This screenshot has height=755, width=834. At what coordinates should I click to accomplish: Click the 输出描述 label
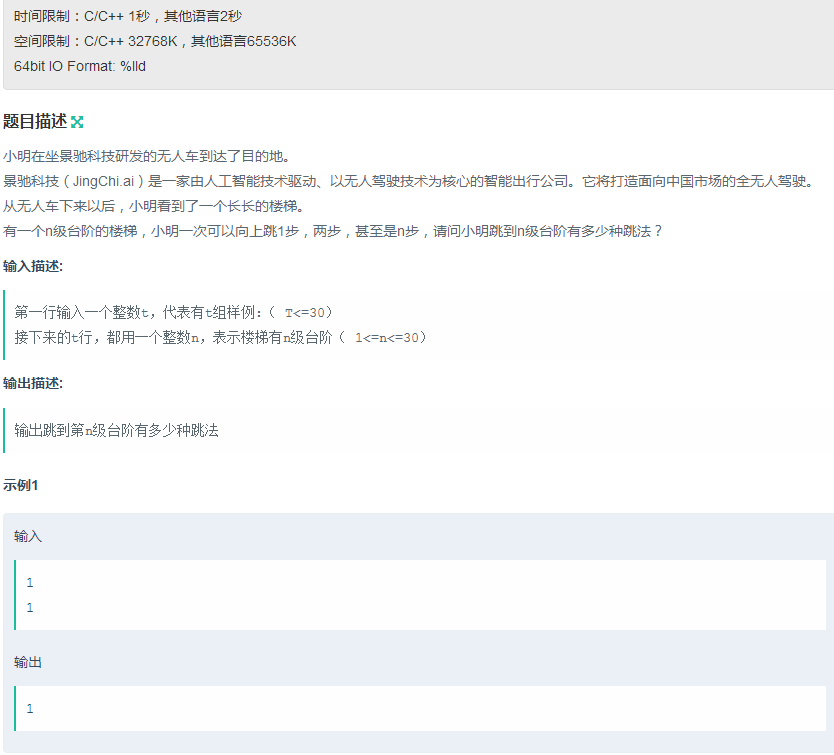(33, 384)
